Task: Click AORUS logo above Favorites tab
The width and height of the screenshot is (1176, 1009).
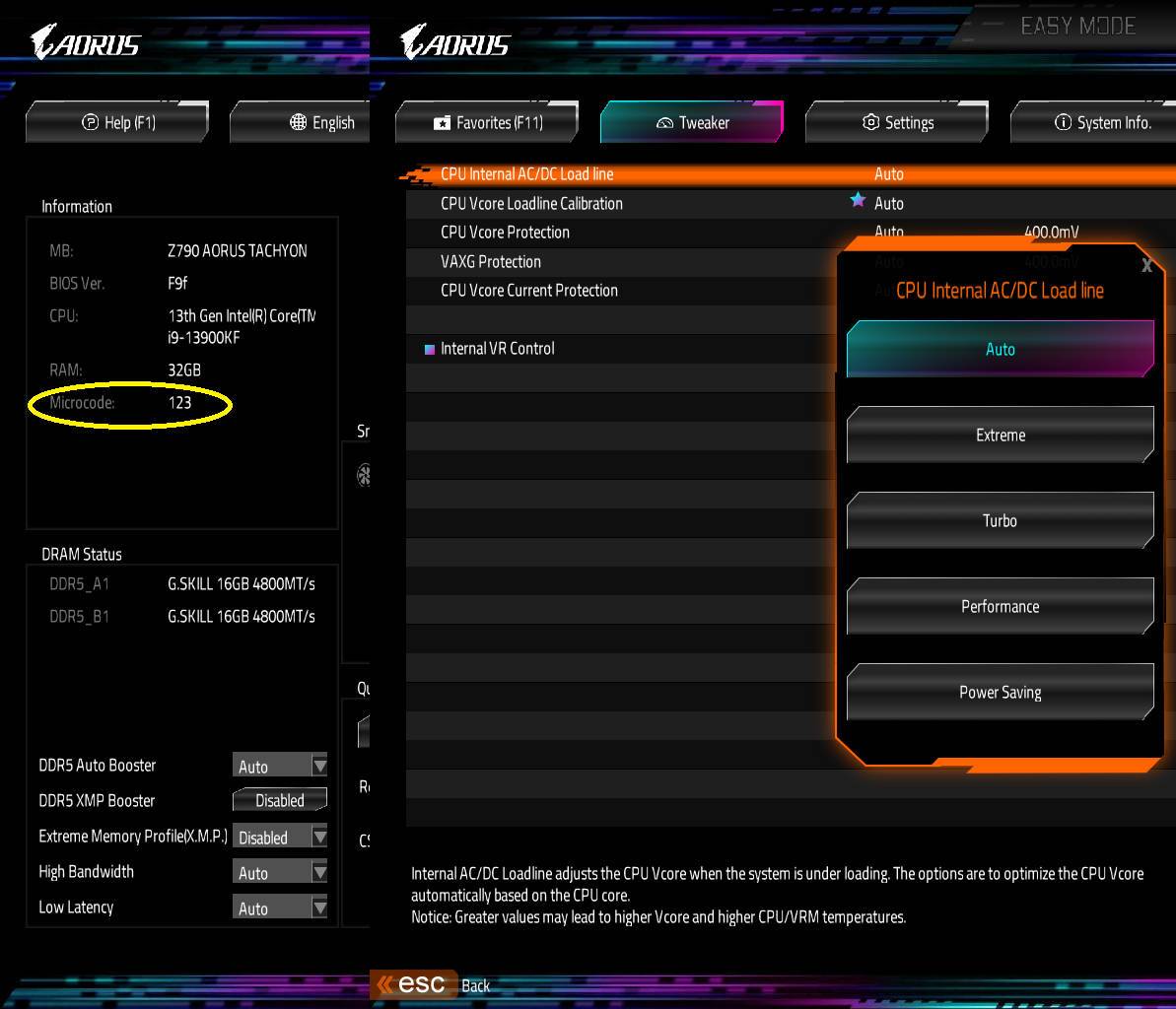Action: point(455,42)
